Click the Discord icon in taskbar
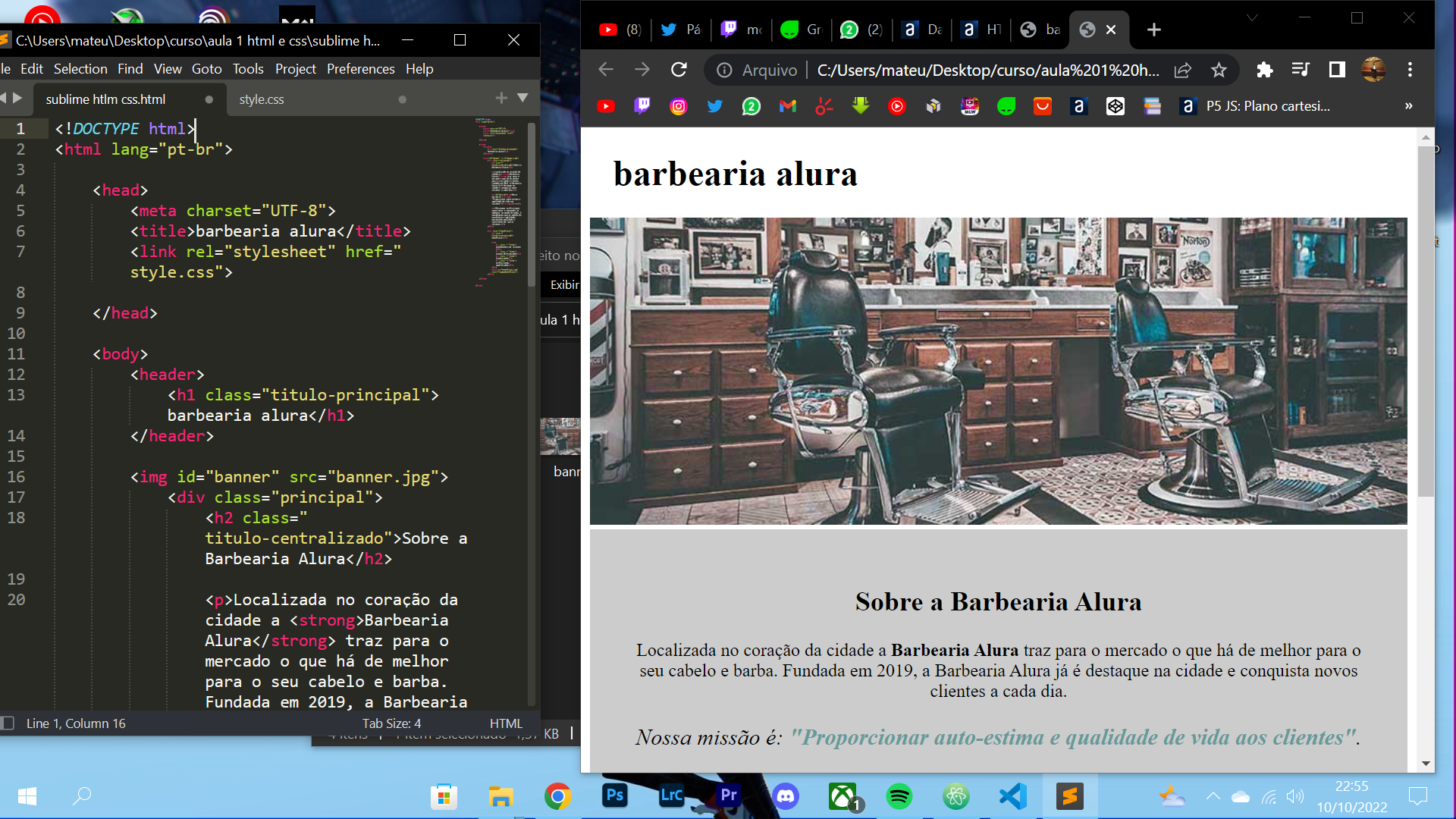 pos(786,795)
